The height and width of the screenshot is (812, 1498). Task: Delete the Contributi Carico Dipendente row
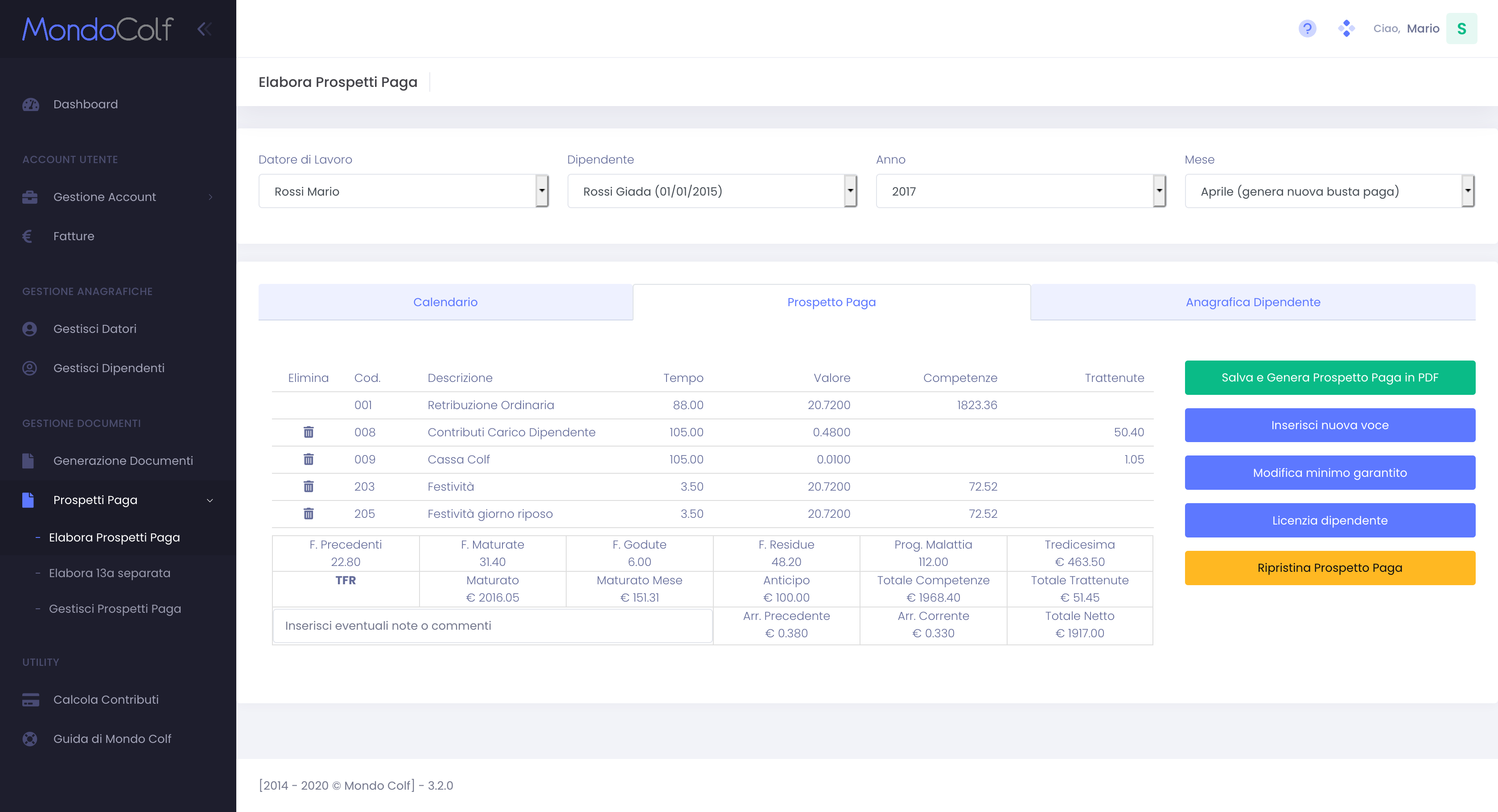tap(308, 432)
